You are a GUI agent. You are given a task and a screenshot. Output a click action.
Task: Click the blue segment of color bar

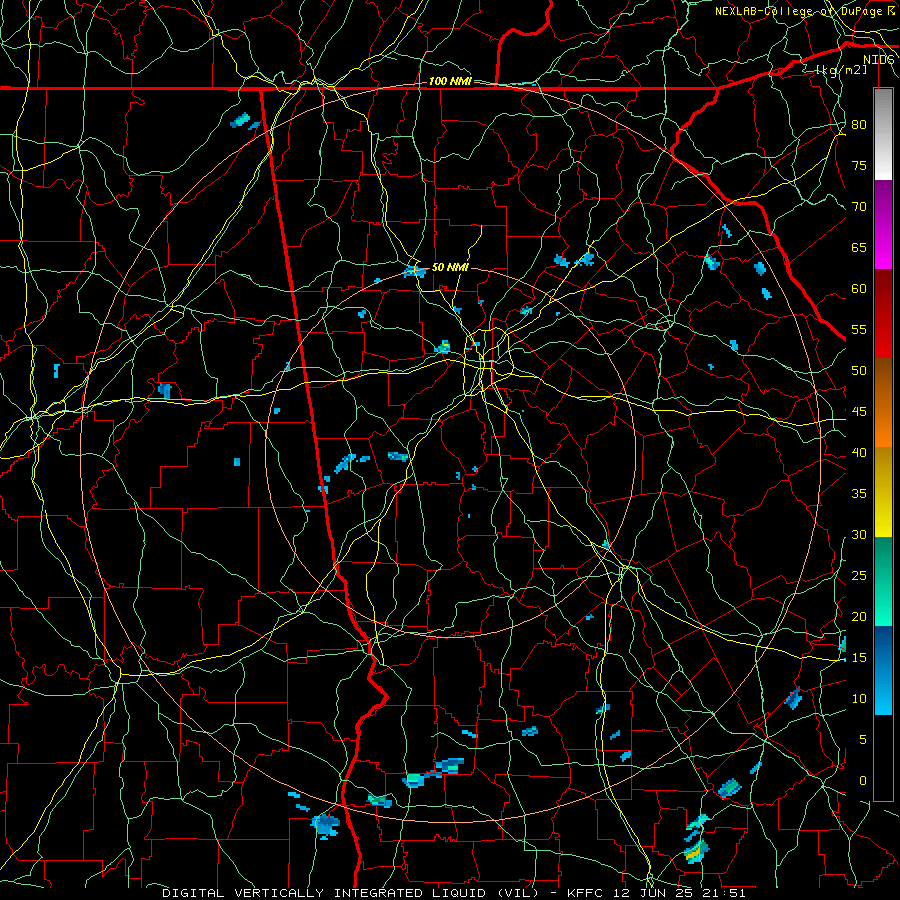point(883,670)
